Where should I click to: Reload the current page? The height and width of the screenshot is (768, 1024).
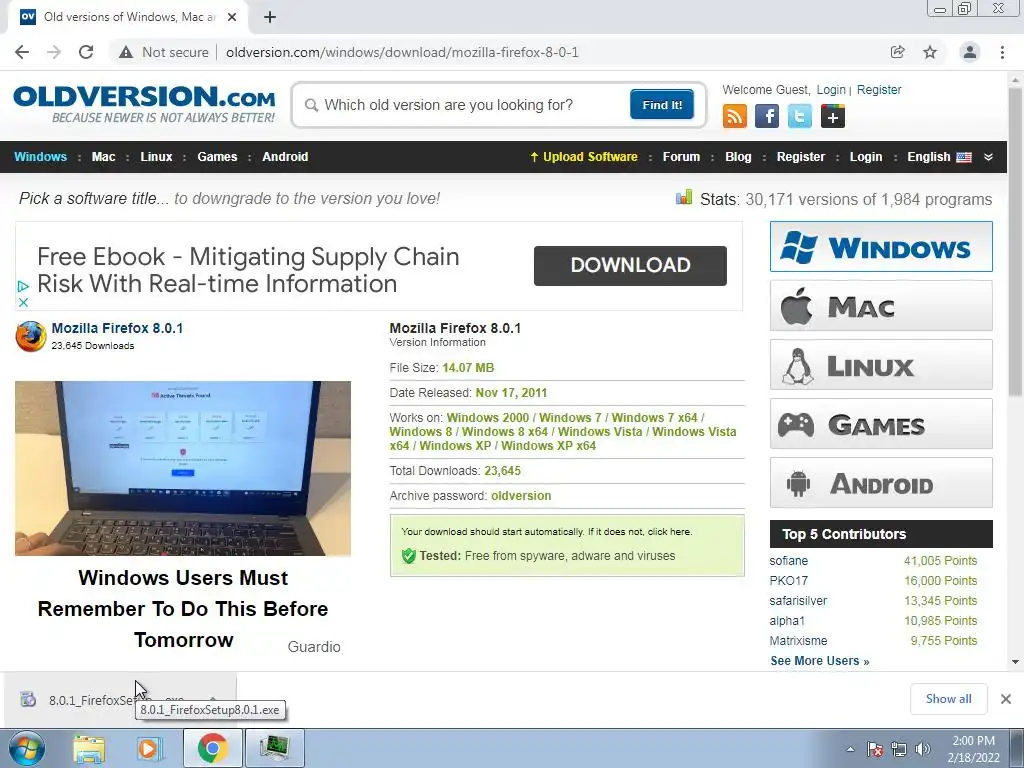pyautogui.click(x=86, y=52)
